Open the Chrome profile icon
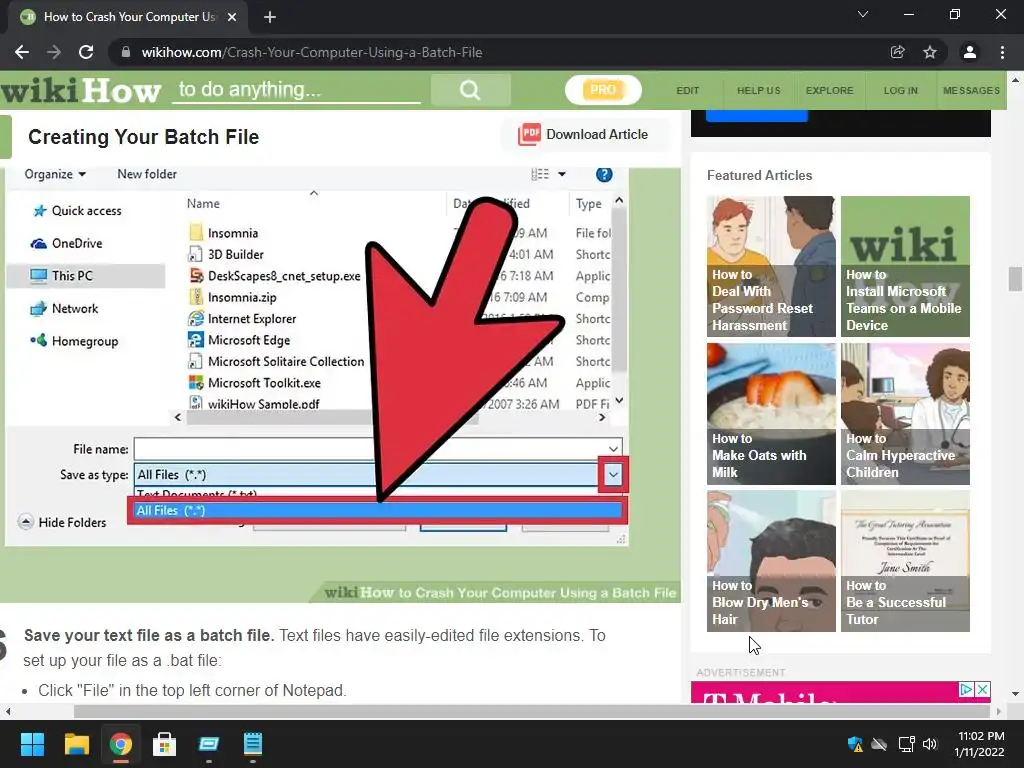 970,52
